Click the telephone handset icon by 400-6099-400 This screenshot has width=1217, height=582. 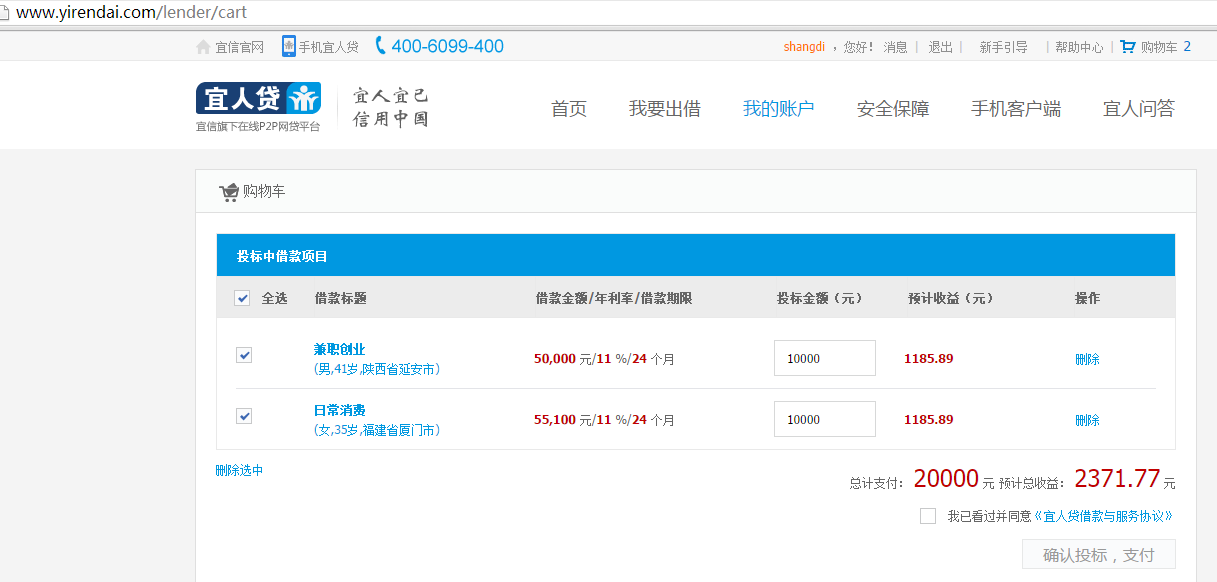[x=380, y=46]
